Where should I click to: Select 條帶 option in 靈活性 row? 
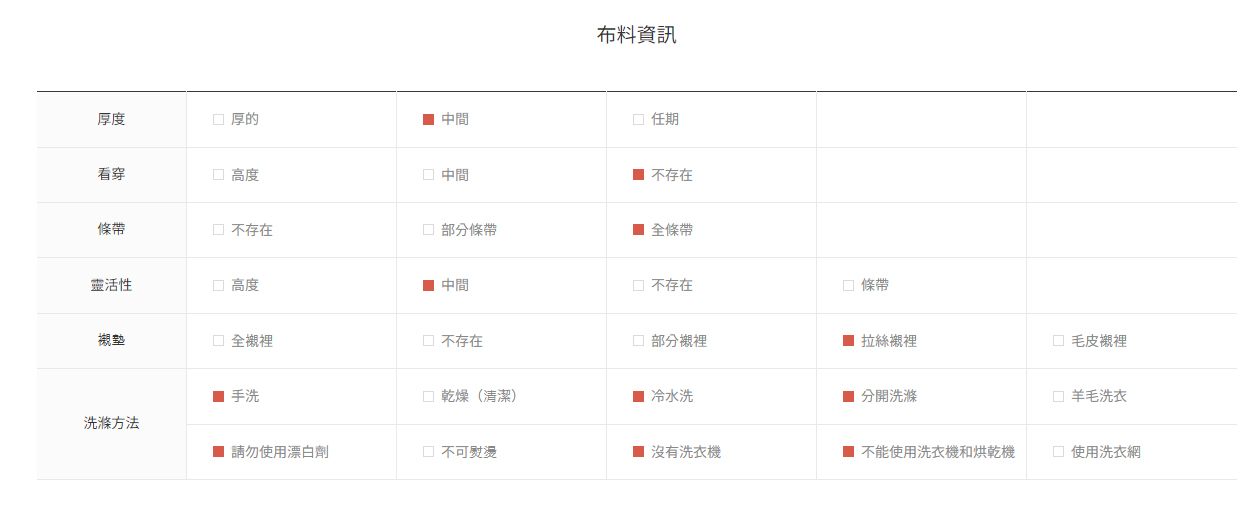(848, 285)
